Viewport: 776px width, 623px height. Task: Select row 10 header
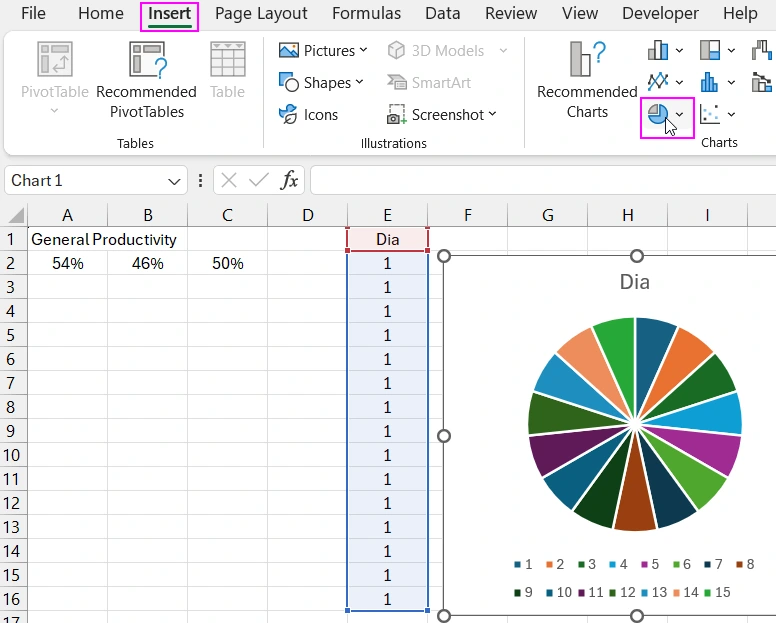tap(11, 455)
